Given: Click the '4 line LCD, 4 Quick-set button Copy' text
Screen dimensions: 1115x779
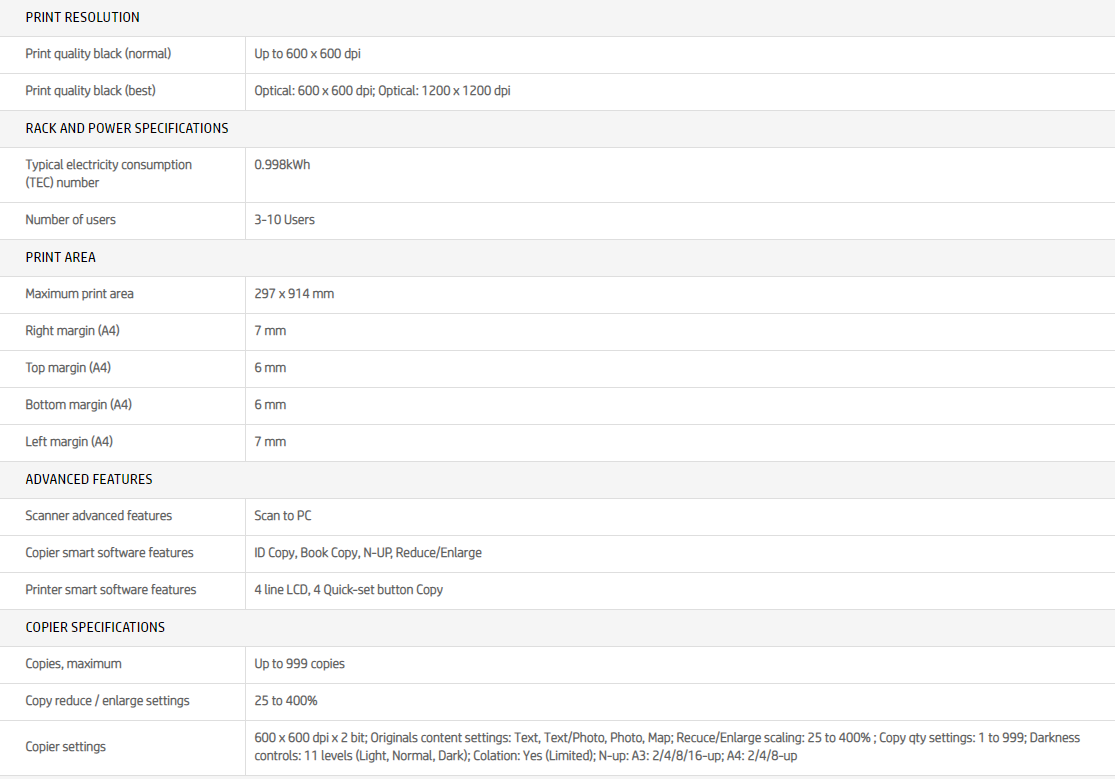Looking at the screenshot, I should coord(348,590).
